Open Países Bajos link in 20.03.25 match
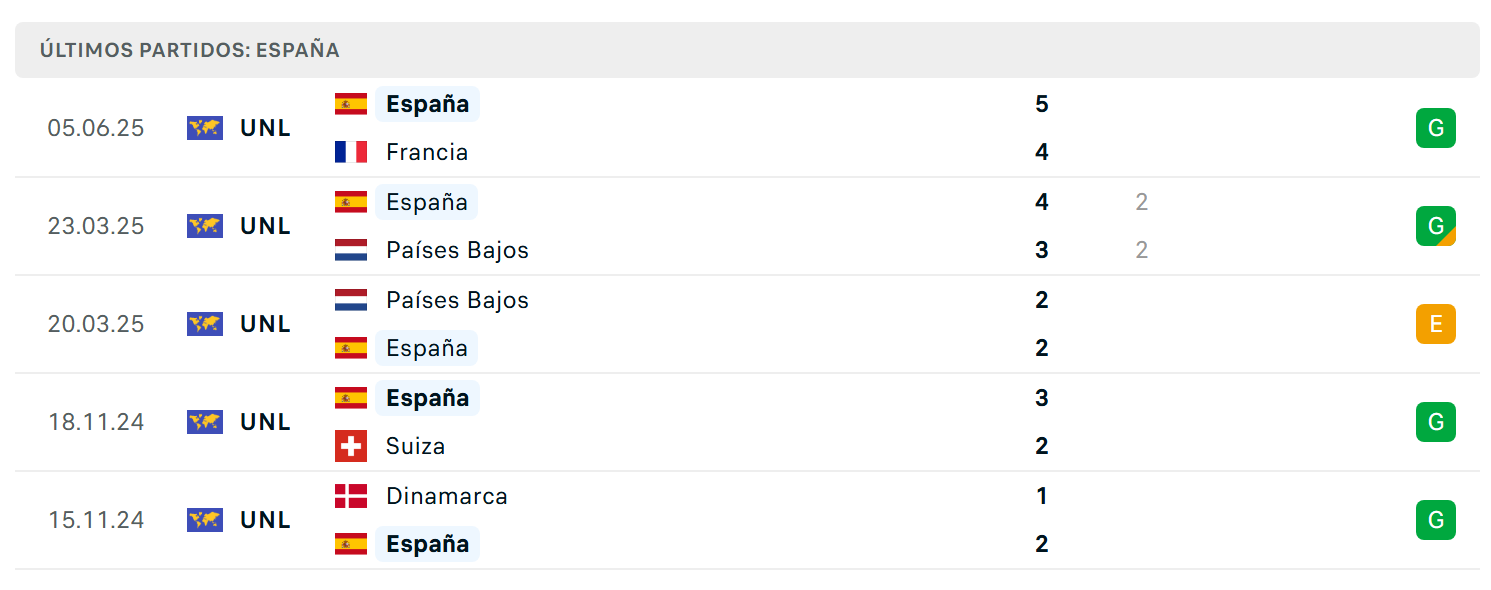 (458, 300)
